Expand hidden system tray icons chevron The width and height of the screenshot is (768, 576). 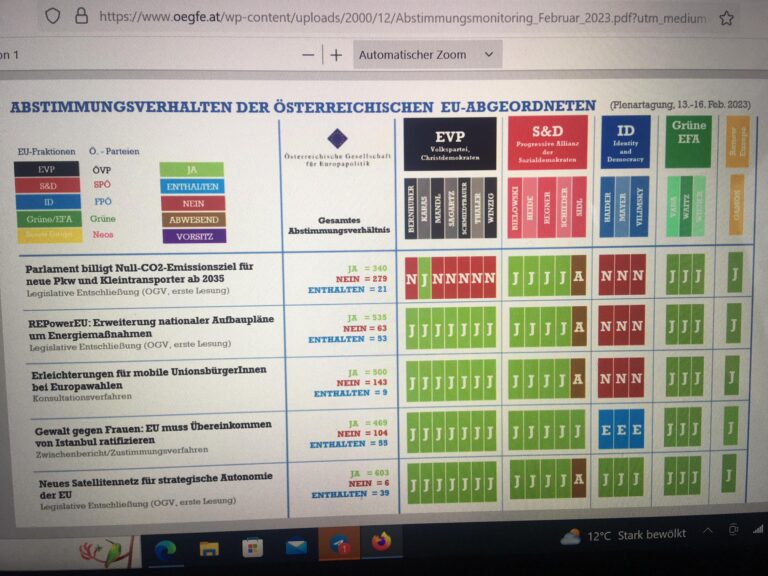pyautogui.click(x=708, y=532)
